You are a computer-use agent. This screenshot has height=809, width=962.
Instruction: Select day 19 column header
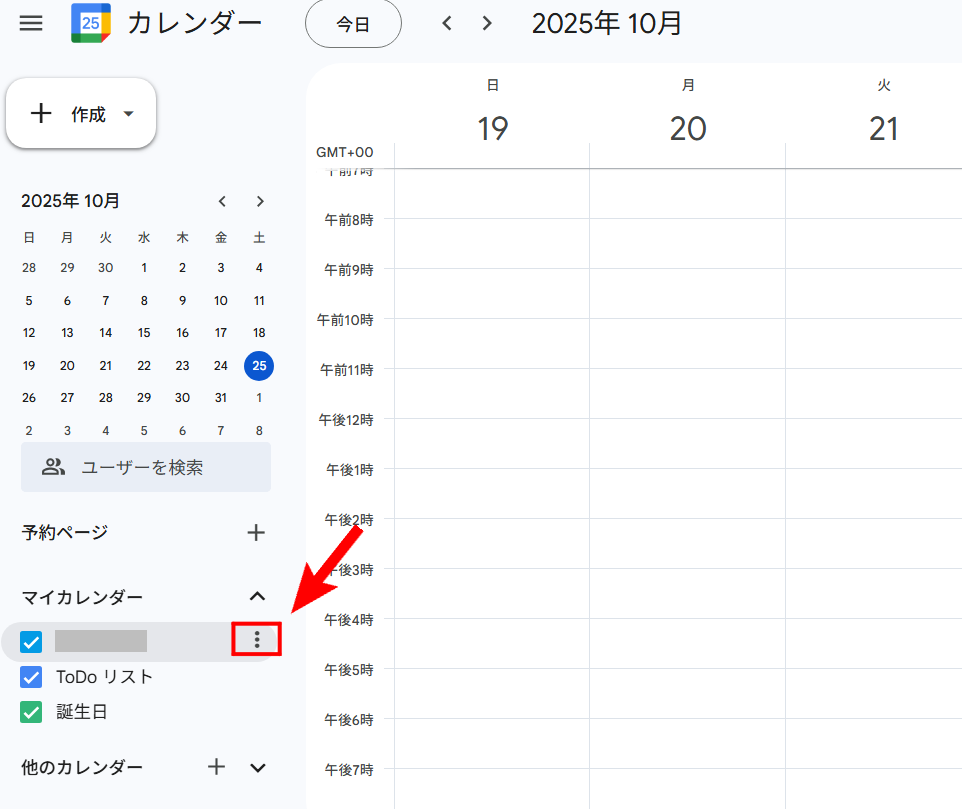tap(492, 128)
